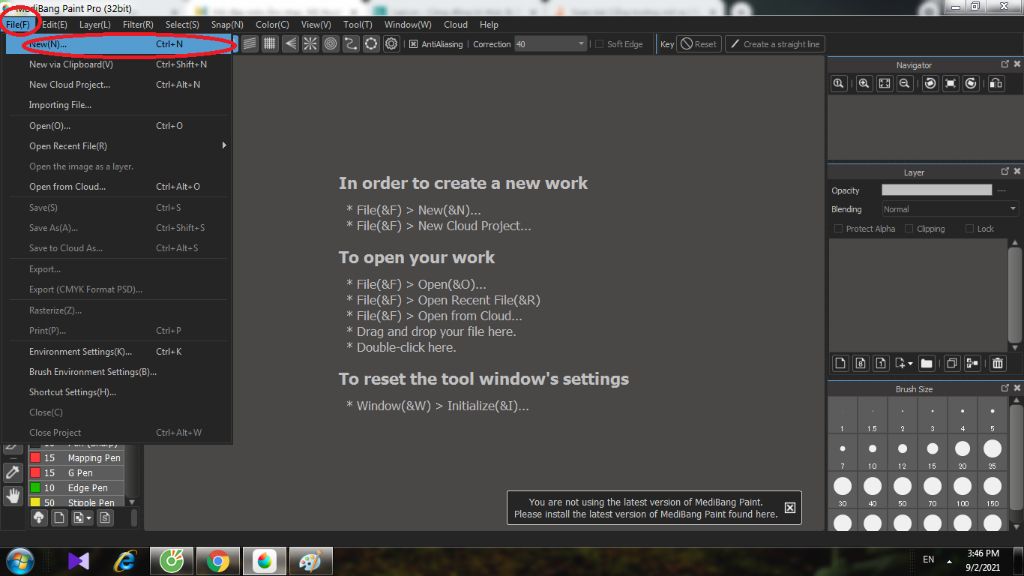Select the curve snap icon
1024x576 pixels.
351,44
